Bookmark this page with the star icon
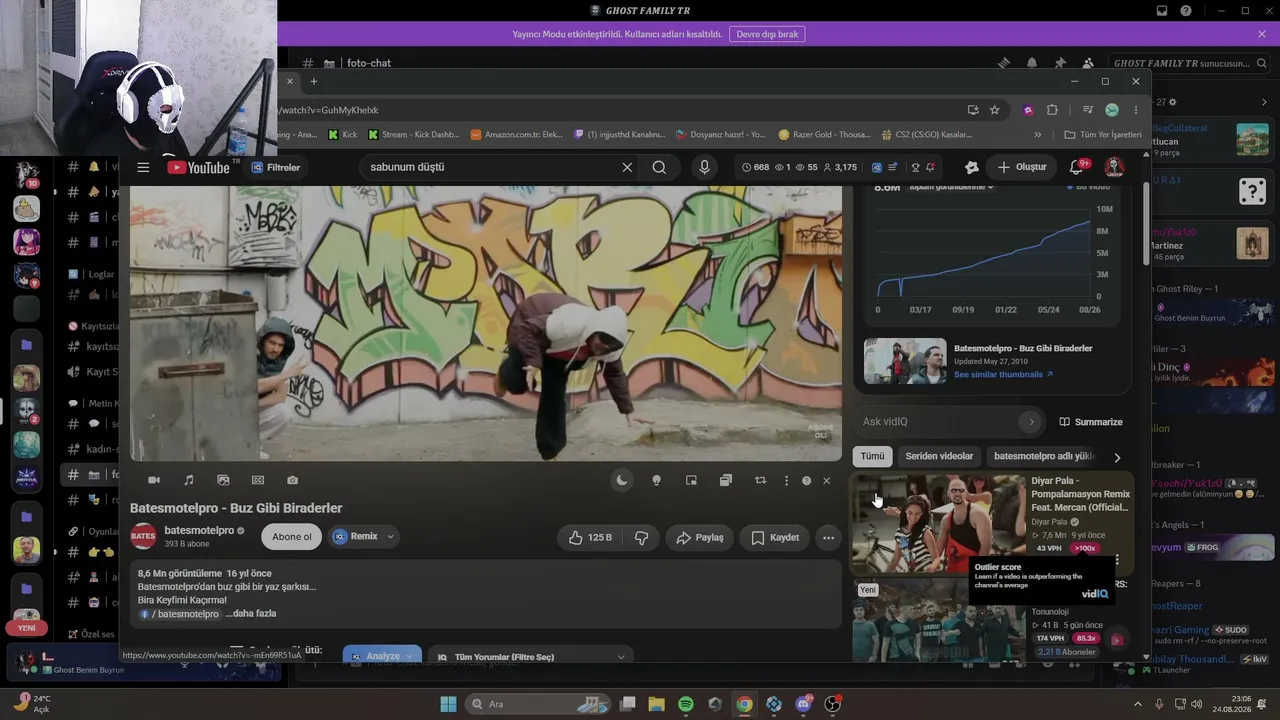Image resolution: width=1280 pixels, height=720 pixels. point(994,110)
